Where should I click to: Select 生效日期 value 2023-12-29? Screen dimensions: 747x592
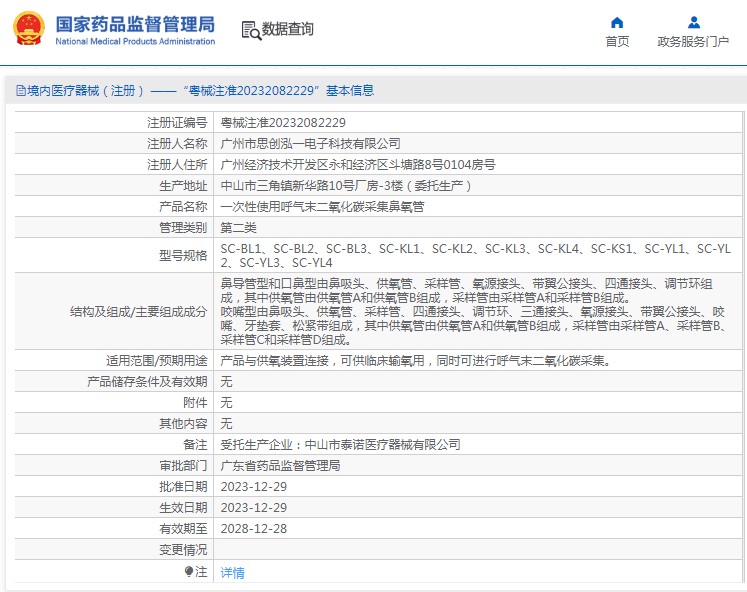pos(253,508)
